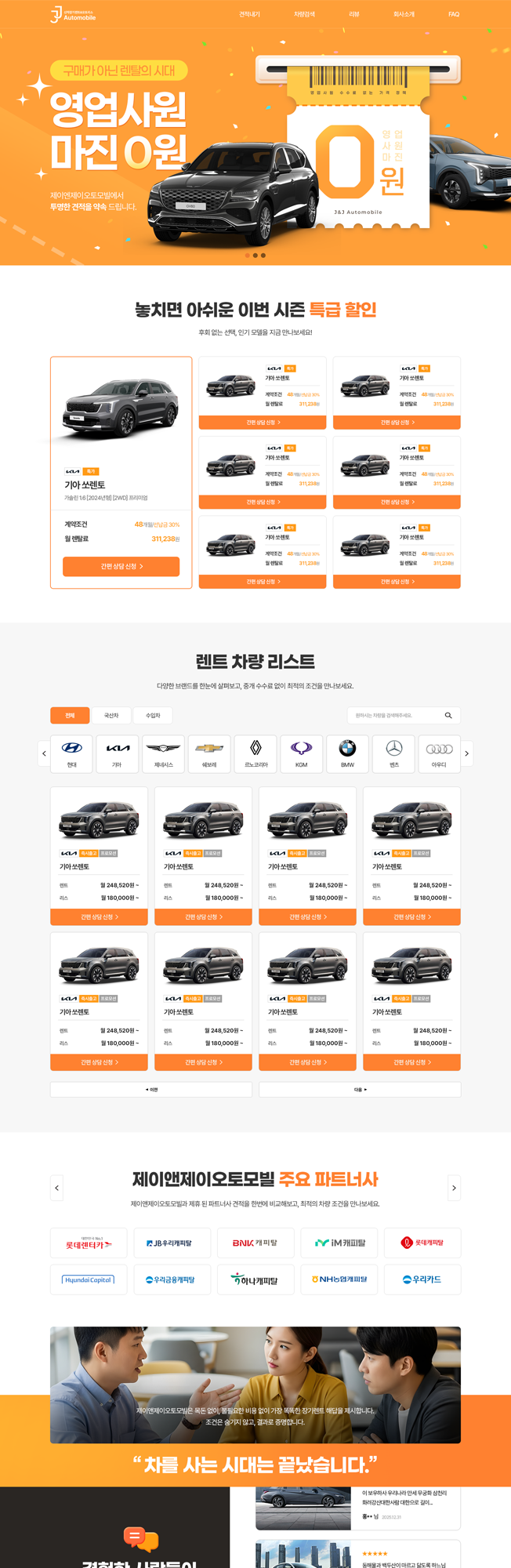This screenshot has width=511, height=1568.
Task: Click the vehicle search input field
Action: tap(394, 715)
